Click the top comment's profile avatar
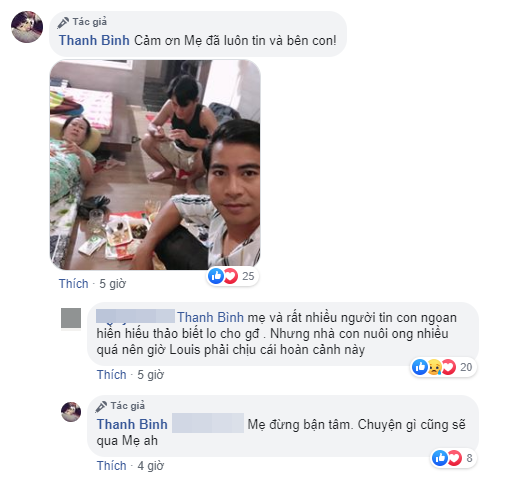511x483 pixels. point(27,27)
